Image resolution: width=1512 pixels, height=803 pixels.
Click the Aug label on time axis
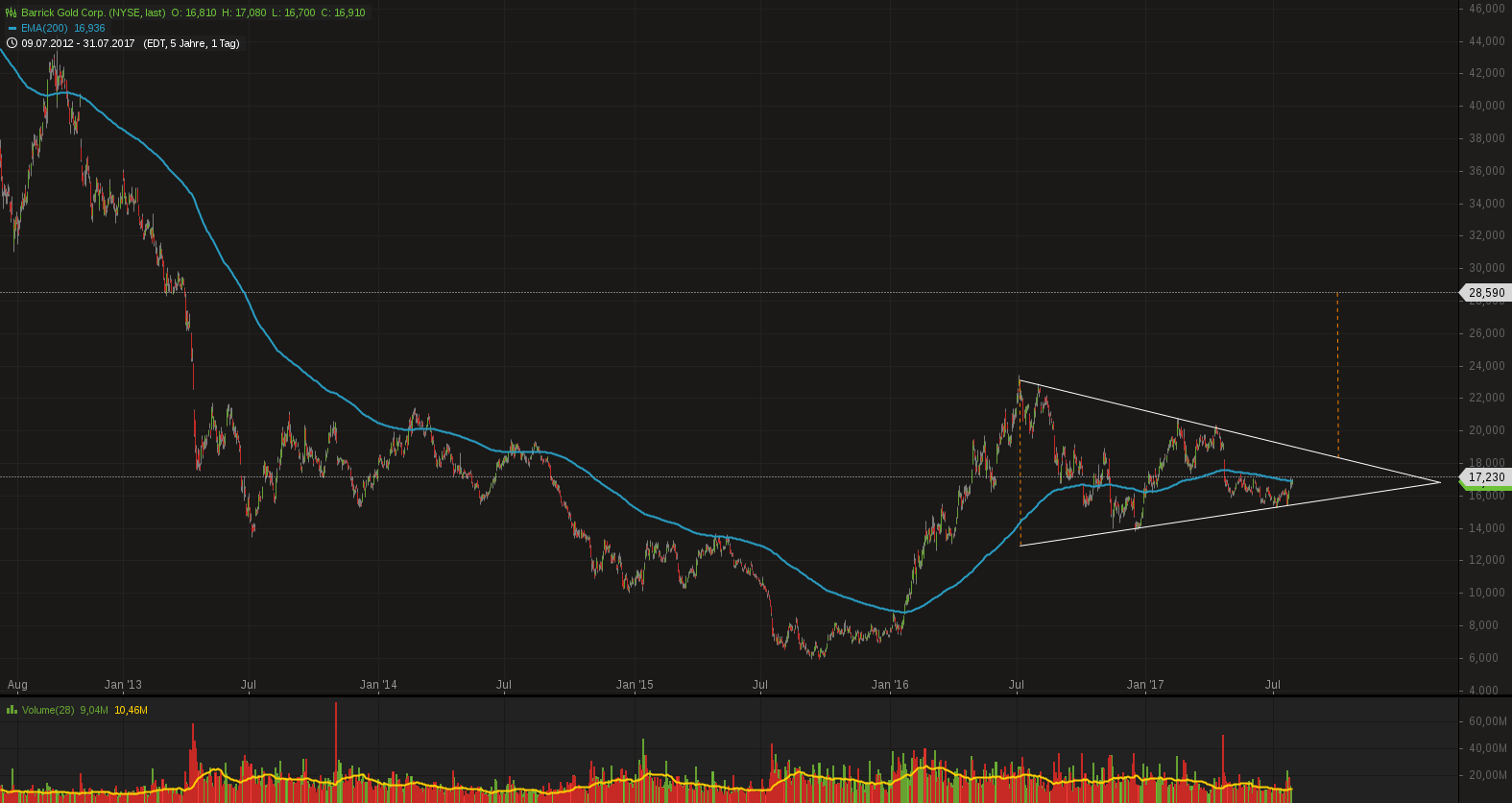(x=17, y=685)
